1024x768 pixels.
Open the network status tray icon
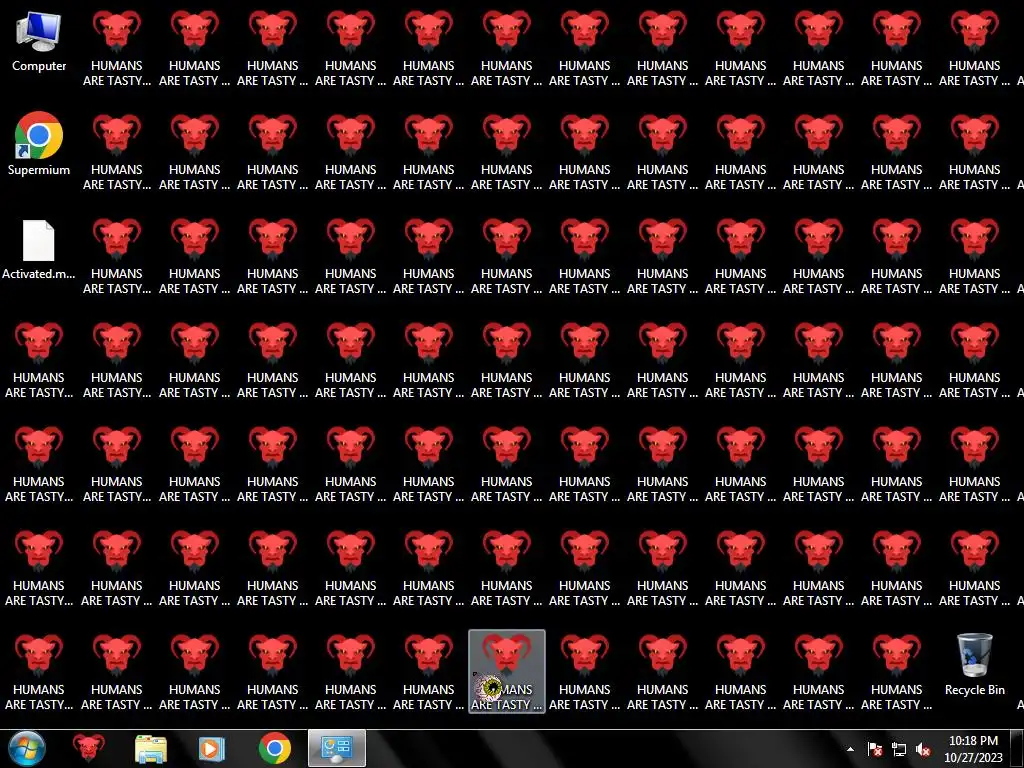click(x=899, y=749)
